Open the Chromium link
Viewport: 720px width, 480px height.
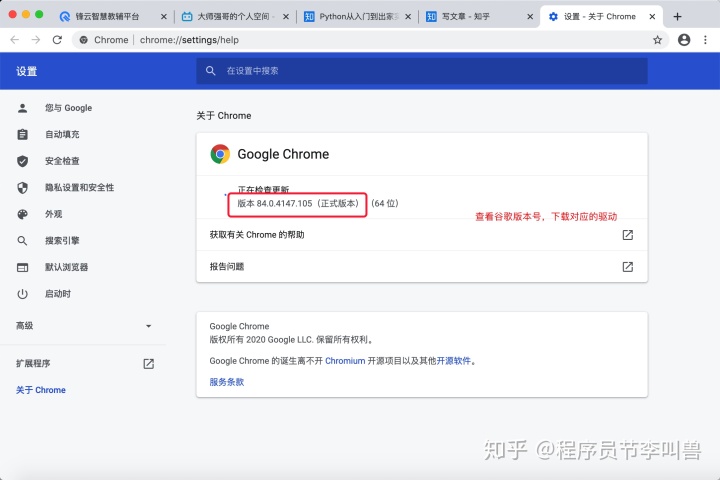click(345, 361)
